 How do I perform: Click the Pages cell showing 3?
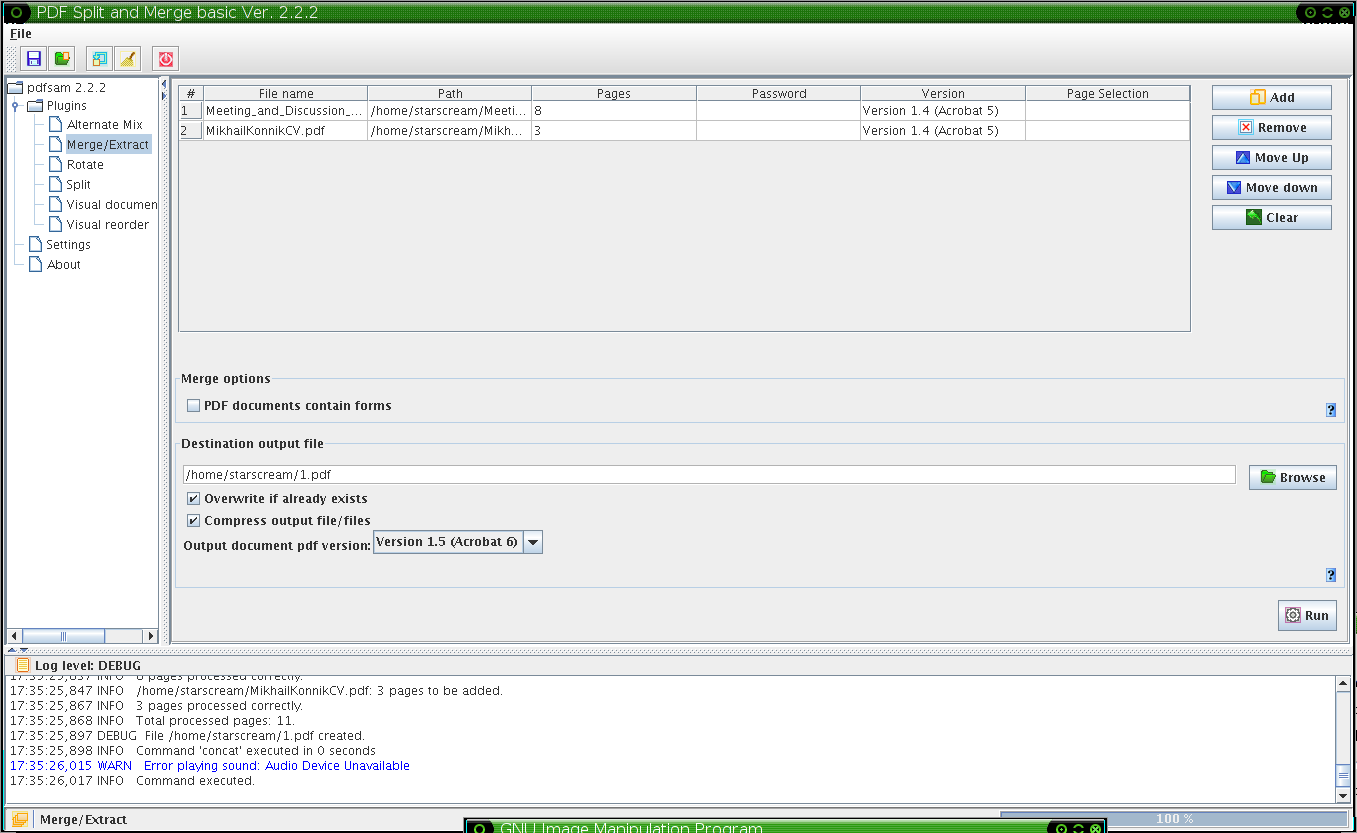(x=614, y=131)
